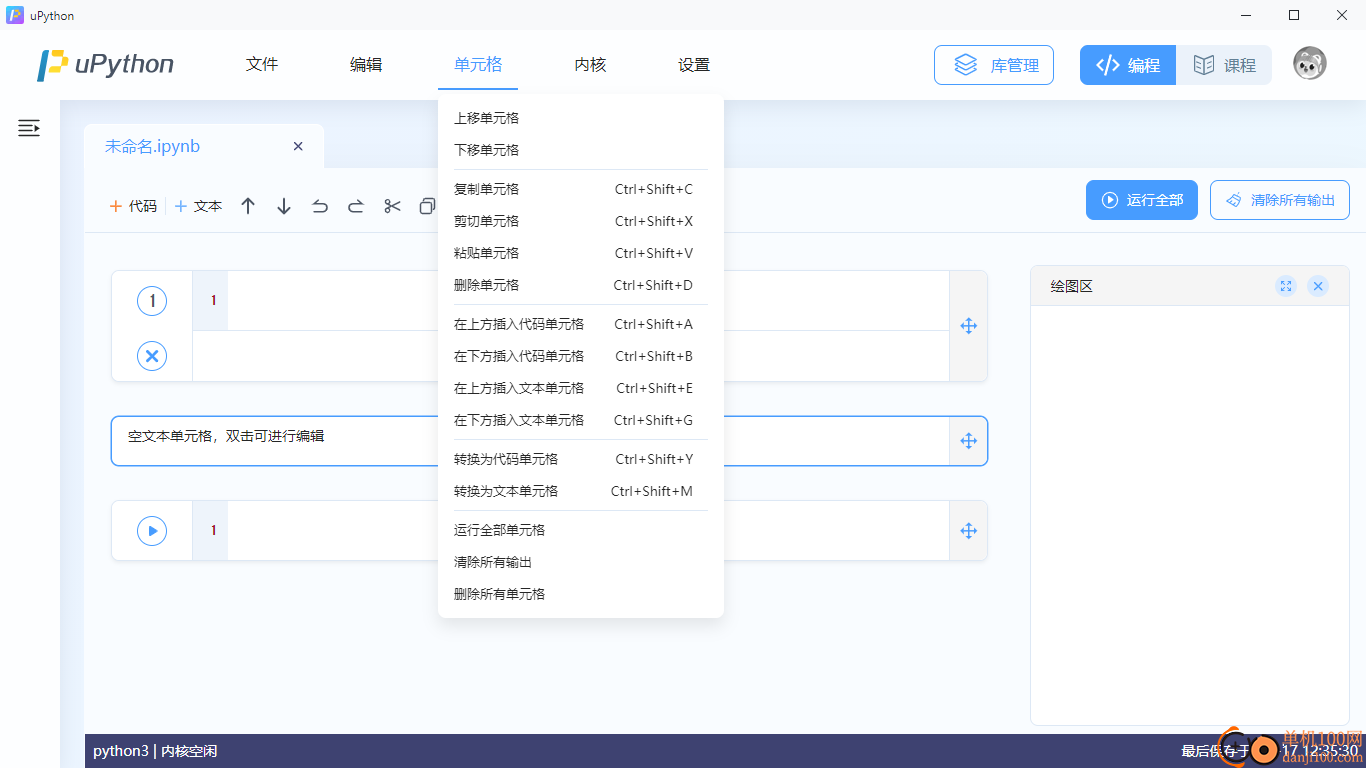The height and width of the screenshot is (768, 1366).
Task: Choose 转换为文本单元格
Action: coord(580,491)
